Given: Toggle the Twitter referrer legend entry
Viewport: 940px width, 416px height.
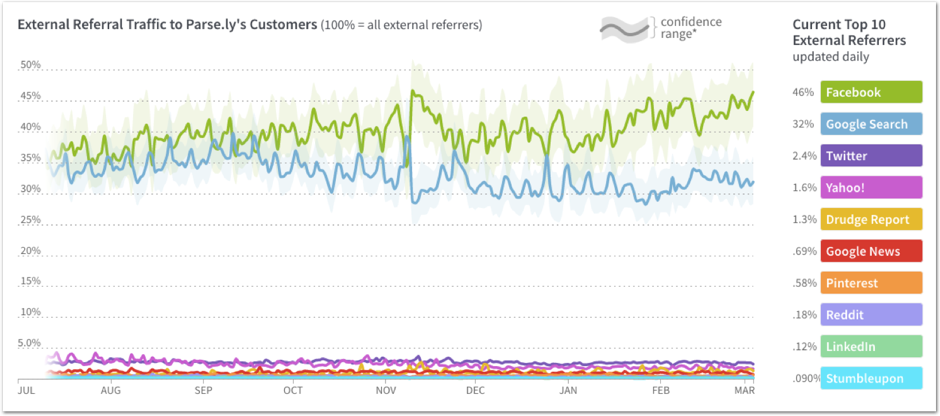Looking at the screenshot, I should point(871,156).
